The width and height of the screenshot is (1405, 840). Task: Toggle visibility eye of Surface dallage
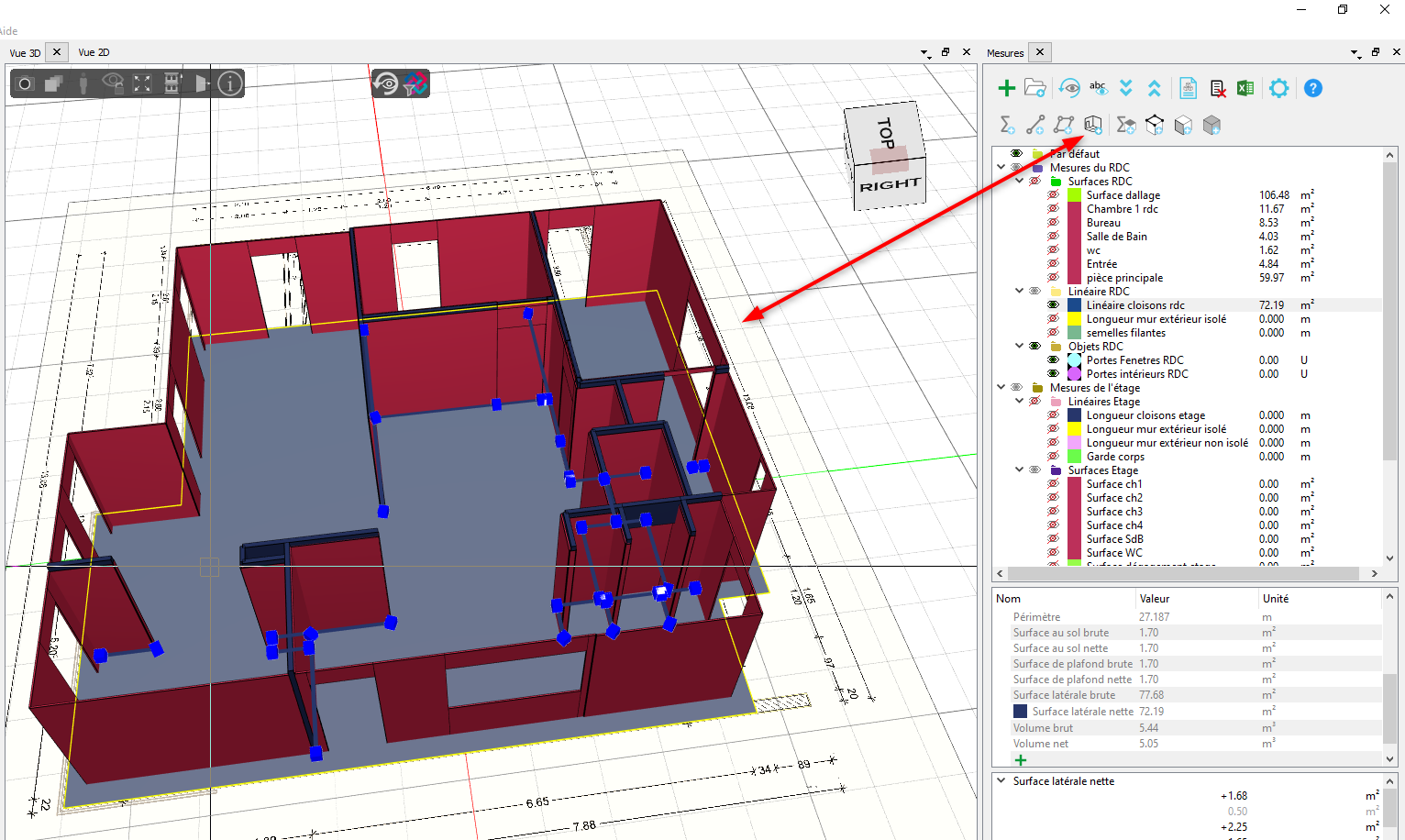[x=1053, y=194]
